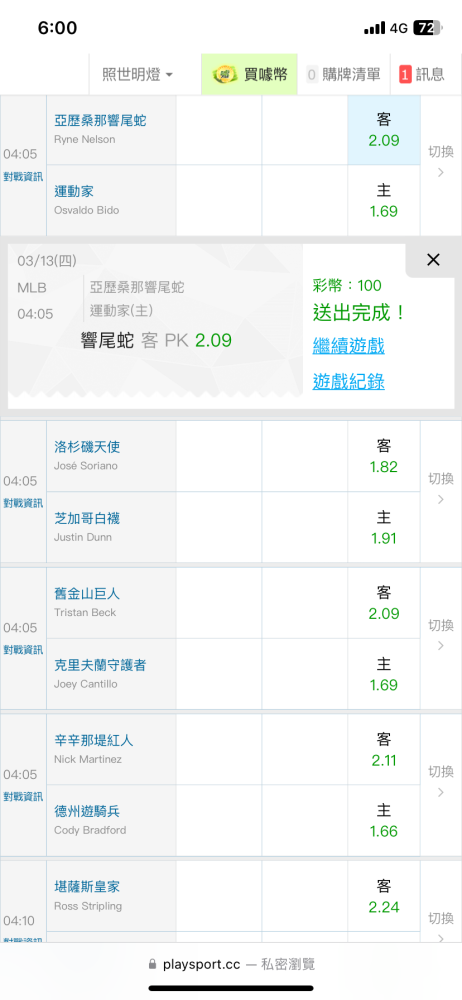Pick home odds 1.91 for 芝加哥白襪
This screenshot has width=462, height=1000.
coord(384,527)
